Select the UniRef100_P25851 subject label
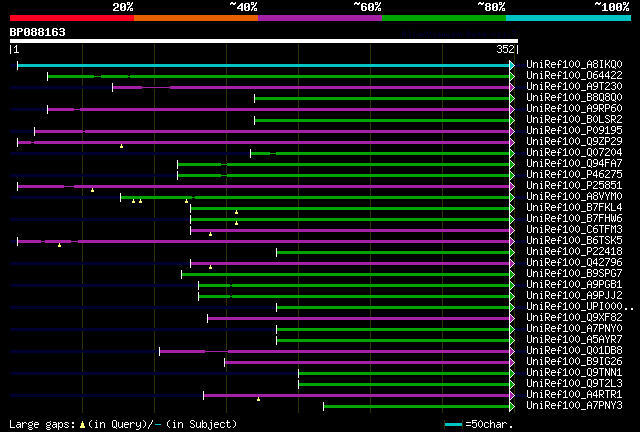 click(574, 186)
